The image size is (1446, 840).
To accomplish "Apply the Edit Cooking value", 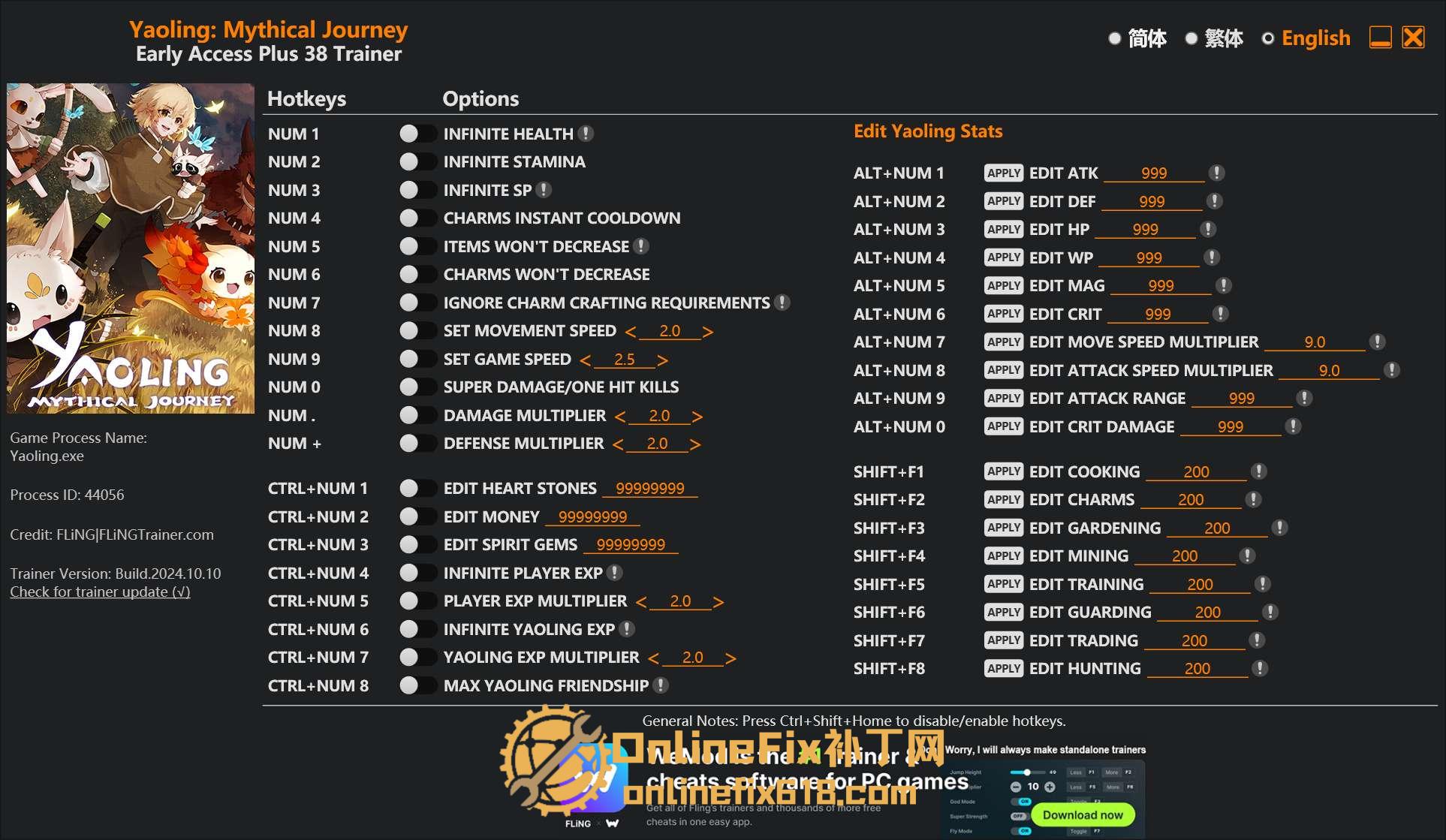I will tap(1004, 471).
